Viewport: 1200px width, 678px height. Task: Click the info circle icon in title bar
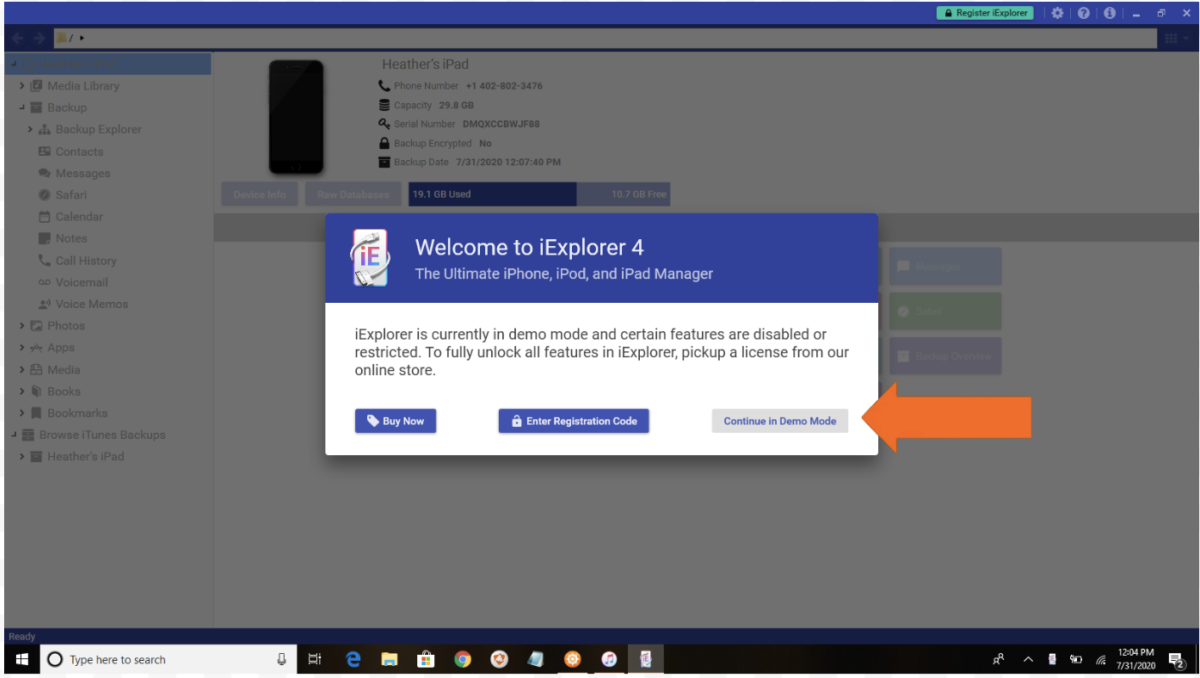click(1109, 13)
